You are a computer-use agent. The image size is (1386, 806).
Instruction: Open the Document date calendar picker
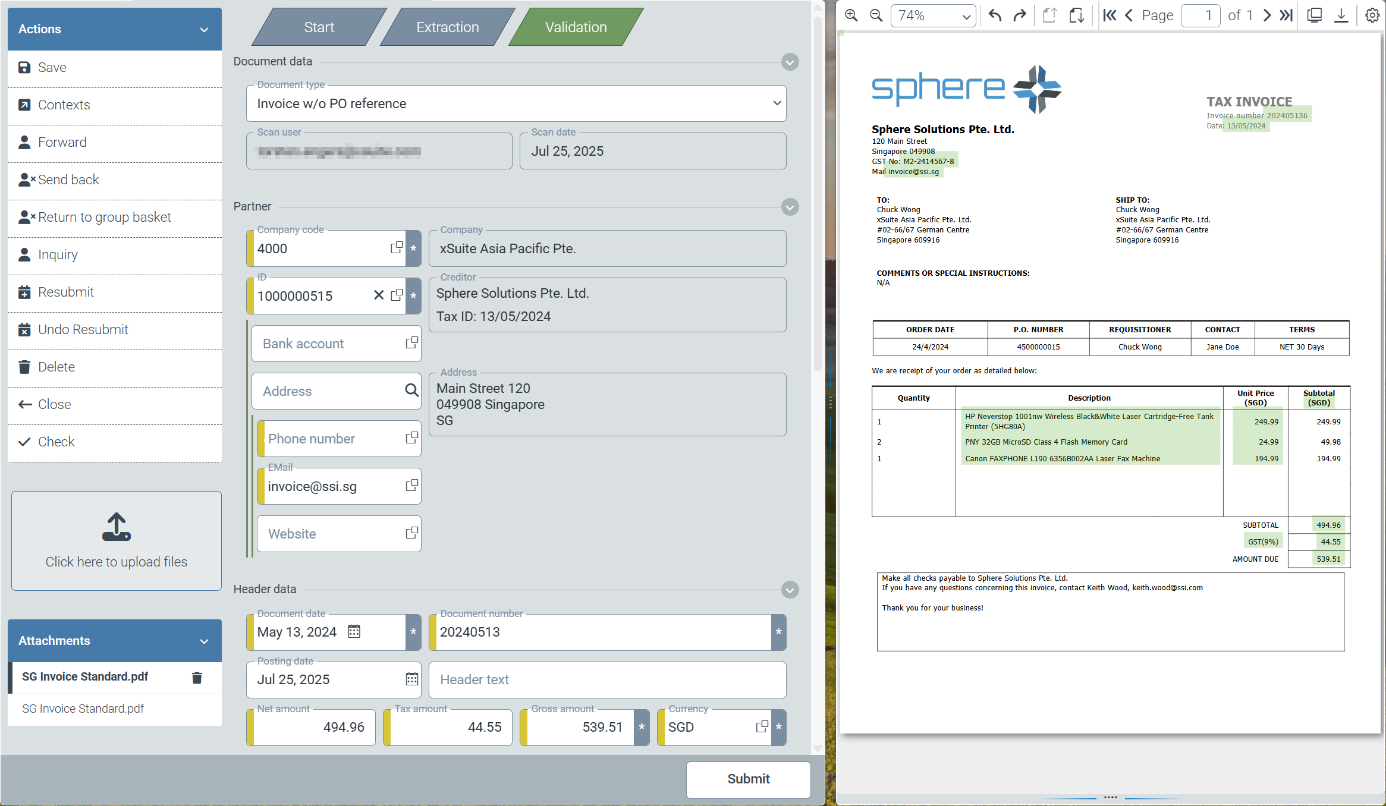pyautogui.click(x=354, y=632)
